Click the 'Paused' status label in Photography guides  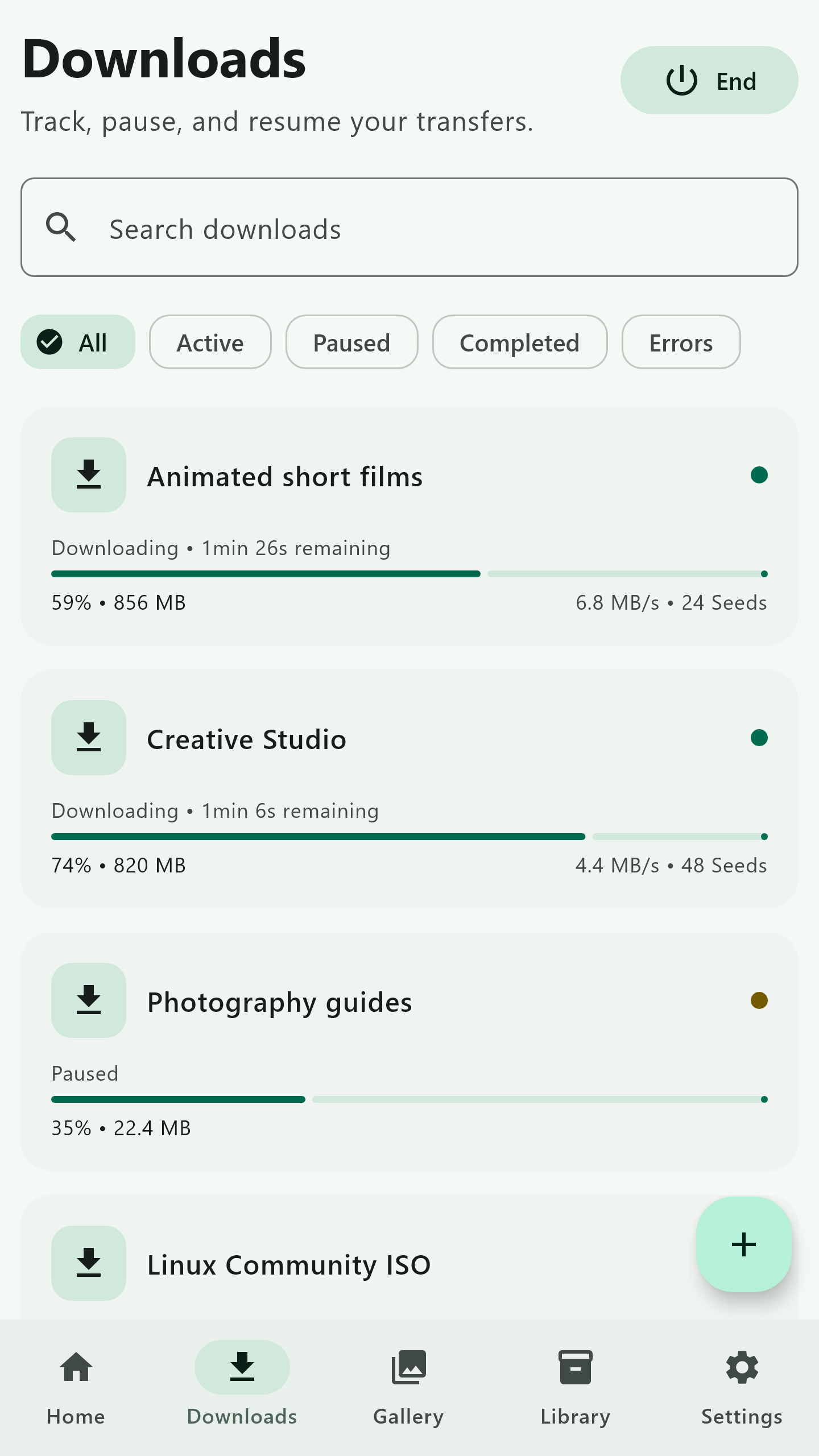(x=85, y=1074)
